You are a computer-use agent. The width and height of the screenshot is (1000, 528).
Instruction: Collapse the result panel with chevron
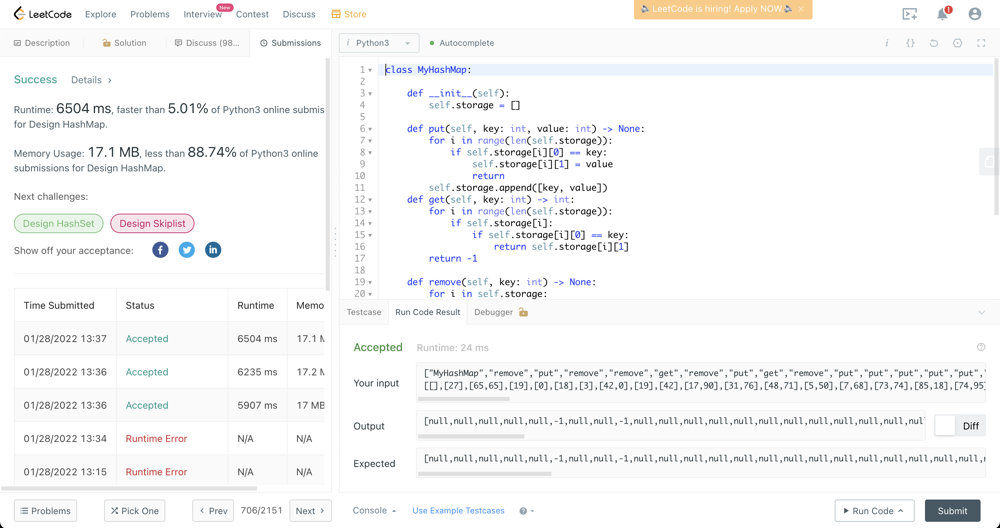(x=981, y=312)
